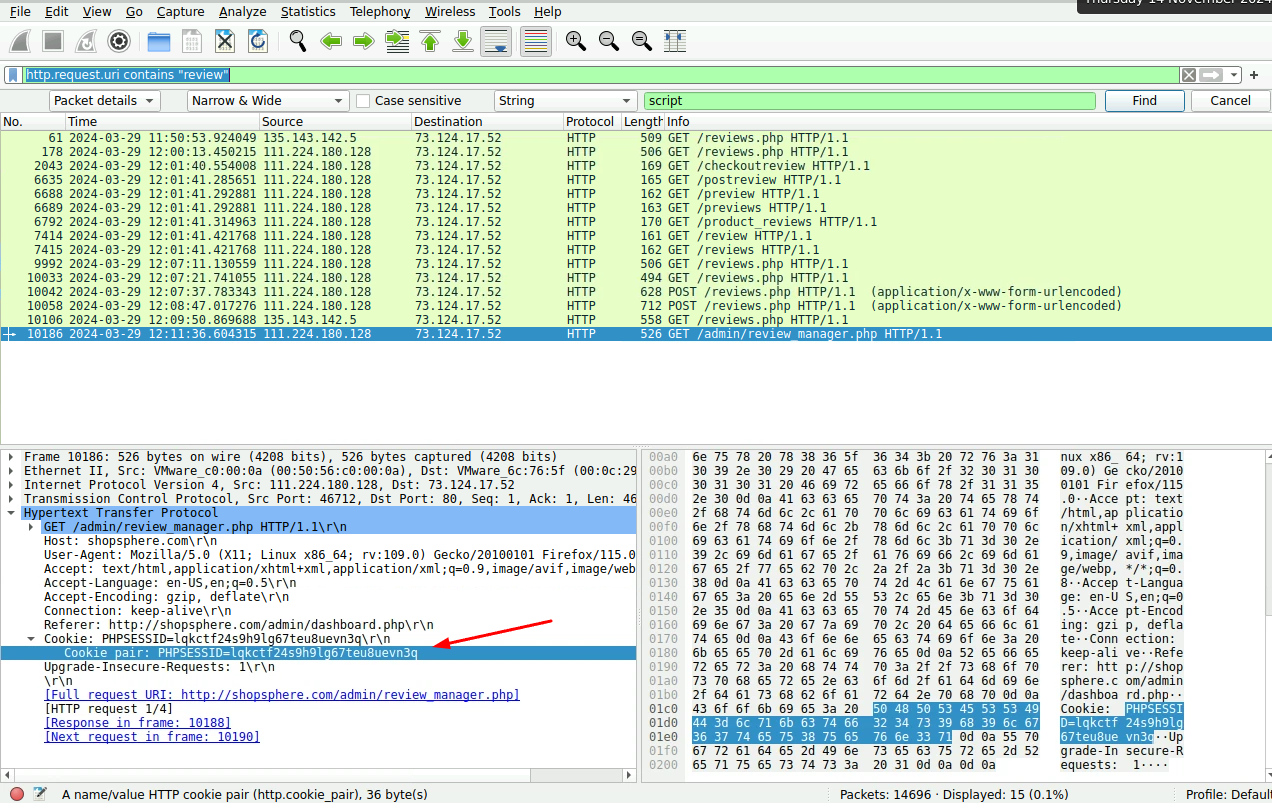Click the Find button

[x=1145, y=101]
